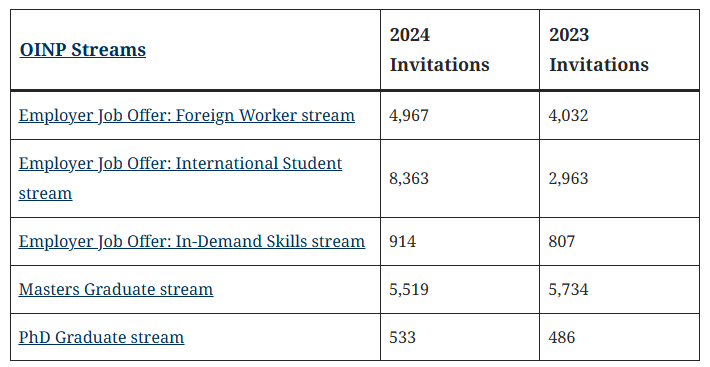Click the word 'stream' on wrapped link line
The width and height of the screenshot is (710, 367).
click(45, 194)
